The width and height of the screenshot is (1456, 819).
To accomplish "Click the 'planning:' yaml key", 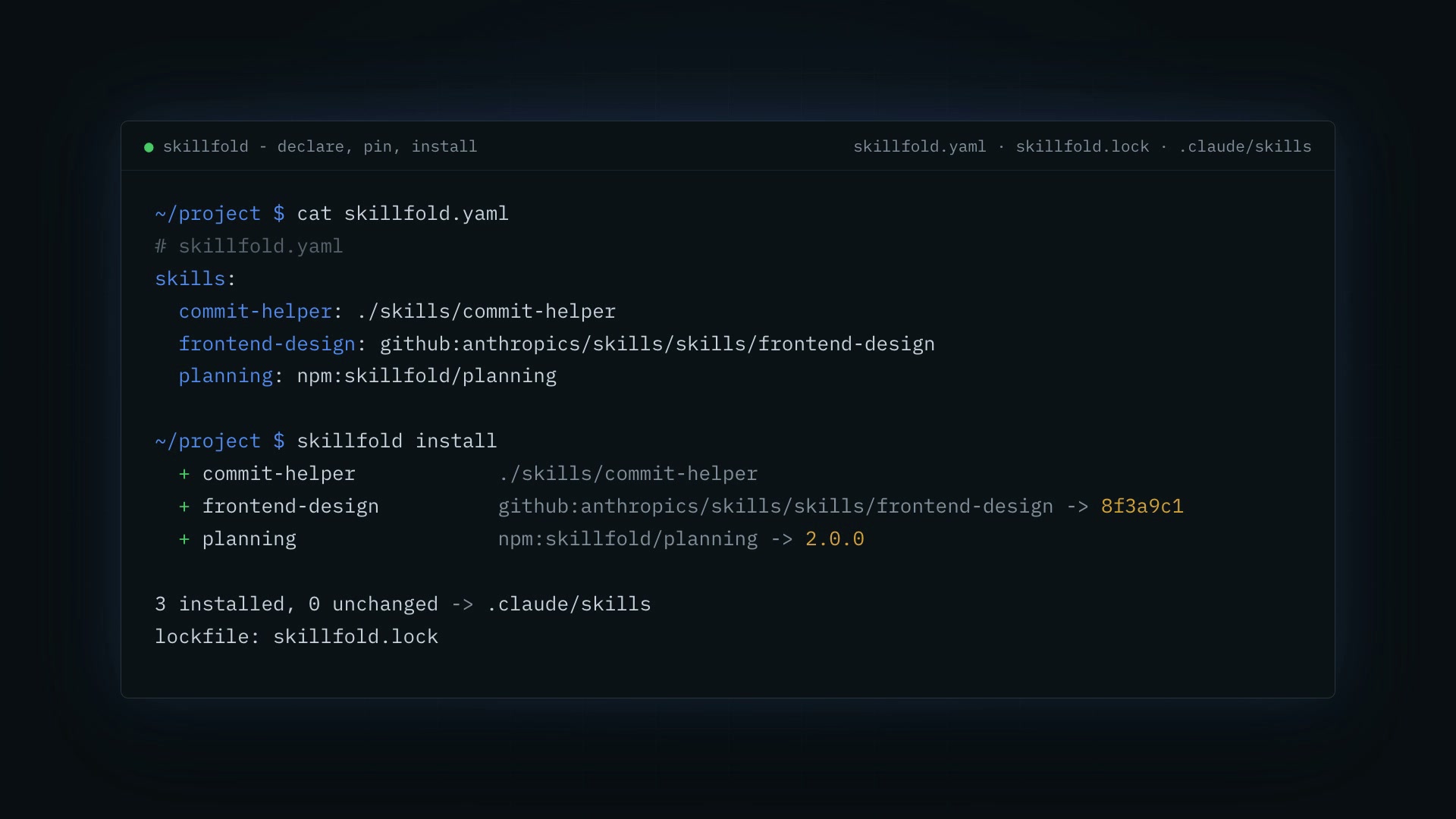I will (x=231, y=376).
